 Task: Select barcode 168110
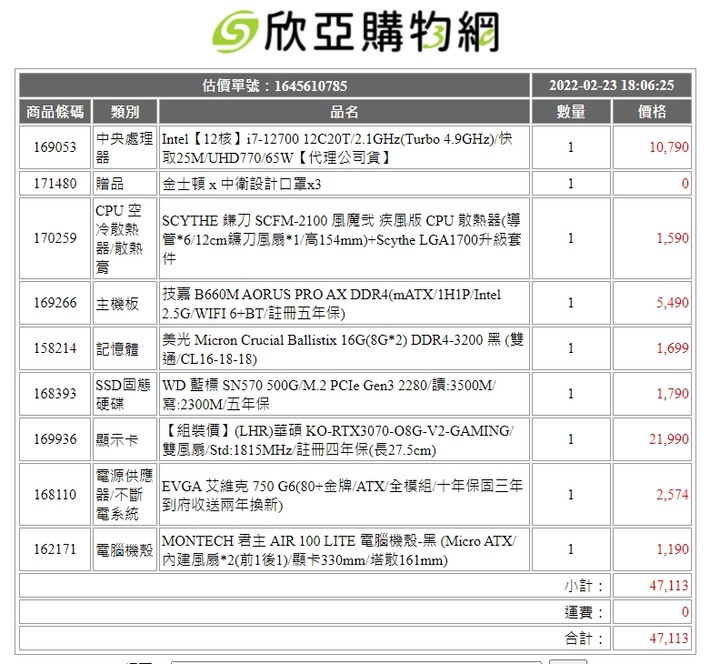pyautogui.click(x=55, y=495)
